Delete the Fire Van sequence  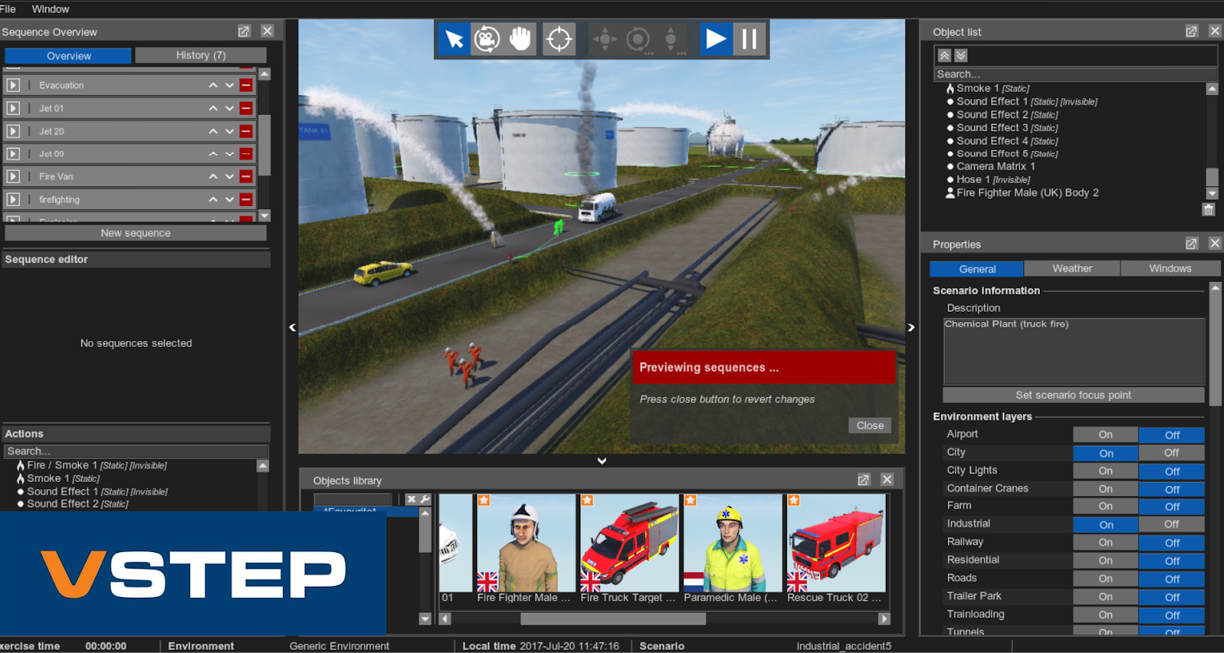[x=246, y=177]
